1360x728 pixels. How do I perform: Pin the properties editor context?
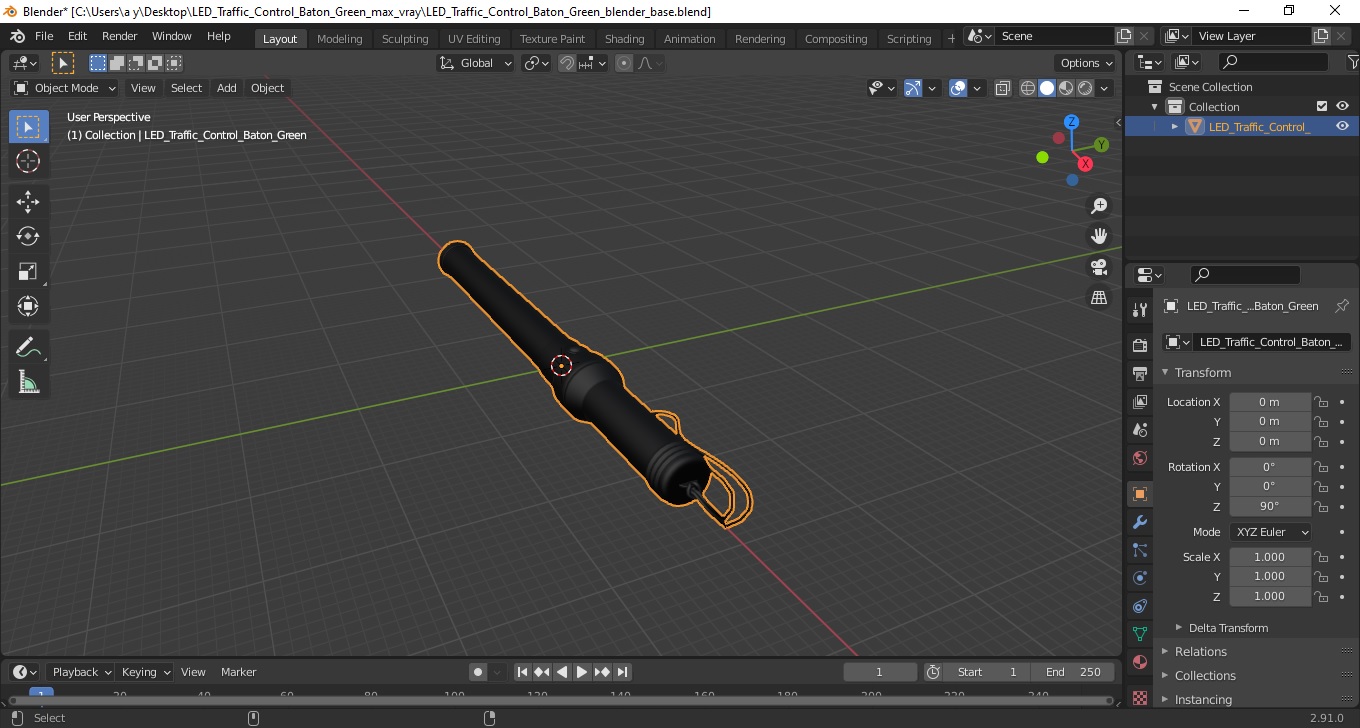point(1342,306)
